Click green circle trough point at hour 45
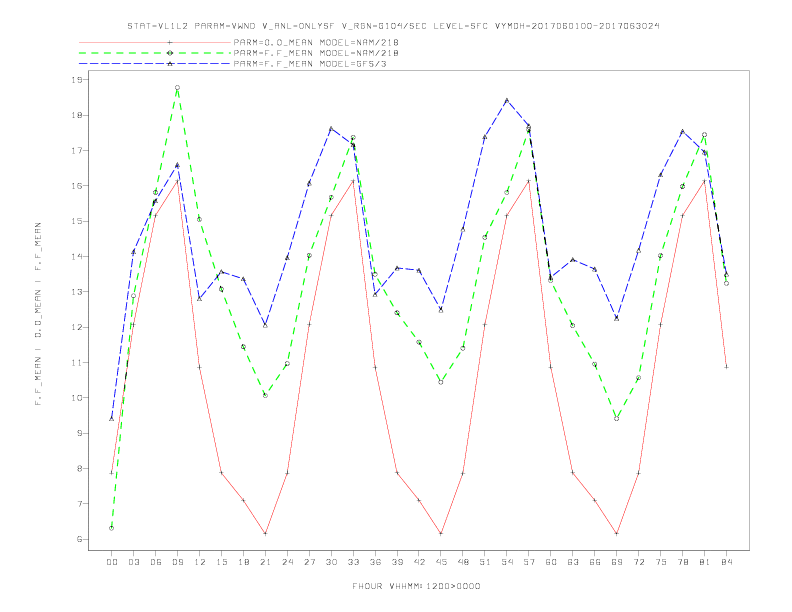 click(441, 382)
